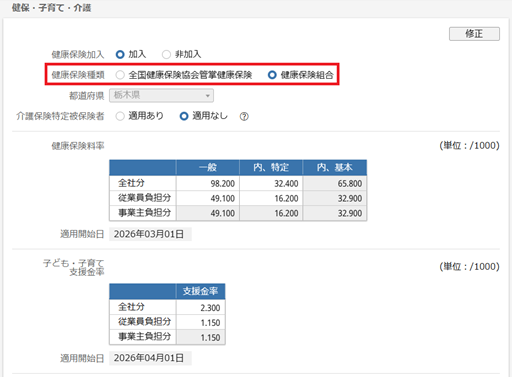The image size is (512, 377).
Task: Click the 従業員負担分 一般 49.100 cell
Action: tap(208, 198)
